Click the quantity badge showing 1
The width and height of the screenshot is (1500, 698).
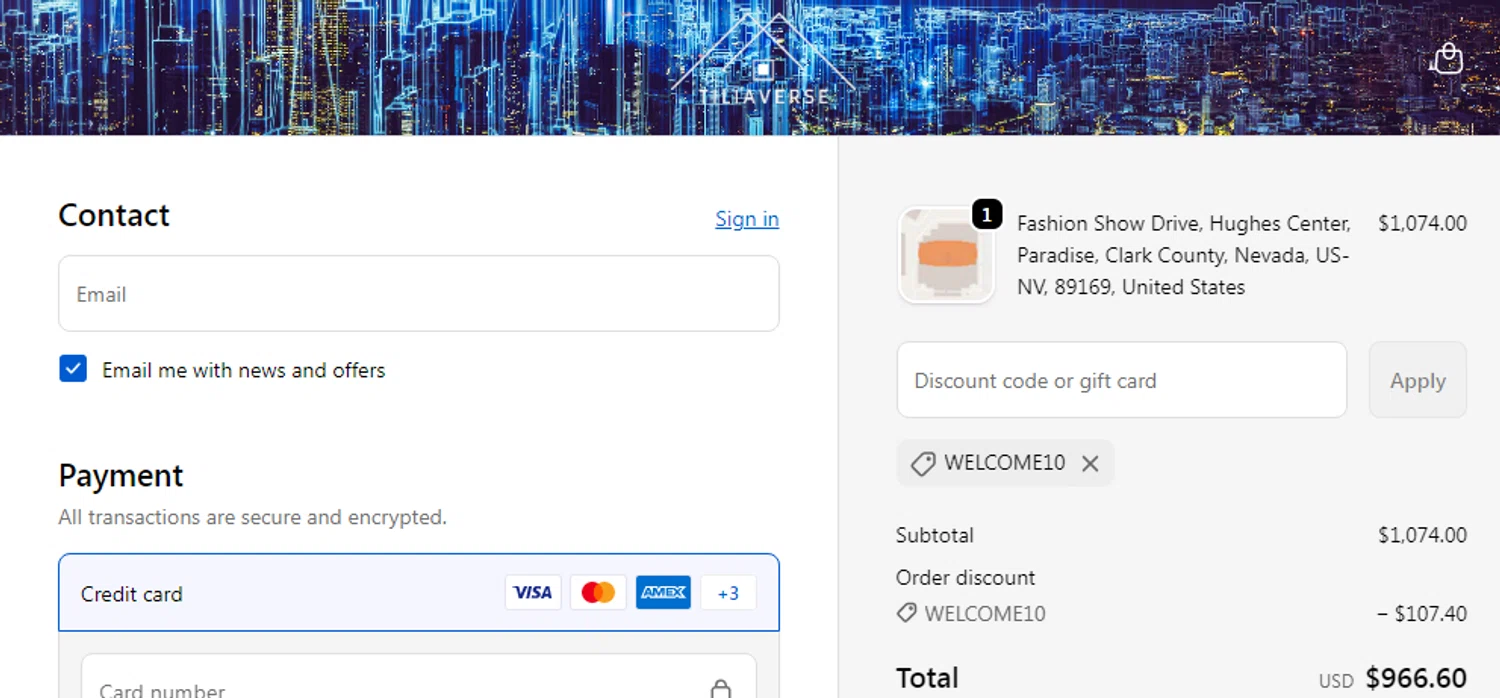click(x=987, y=214)
